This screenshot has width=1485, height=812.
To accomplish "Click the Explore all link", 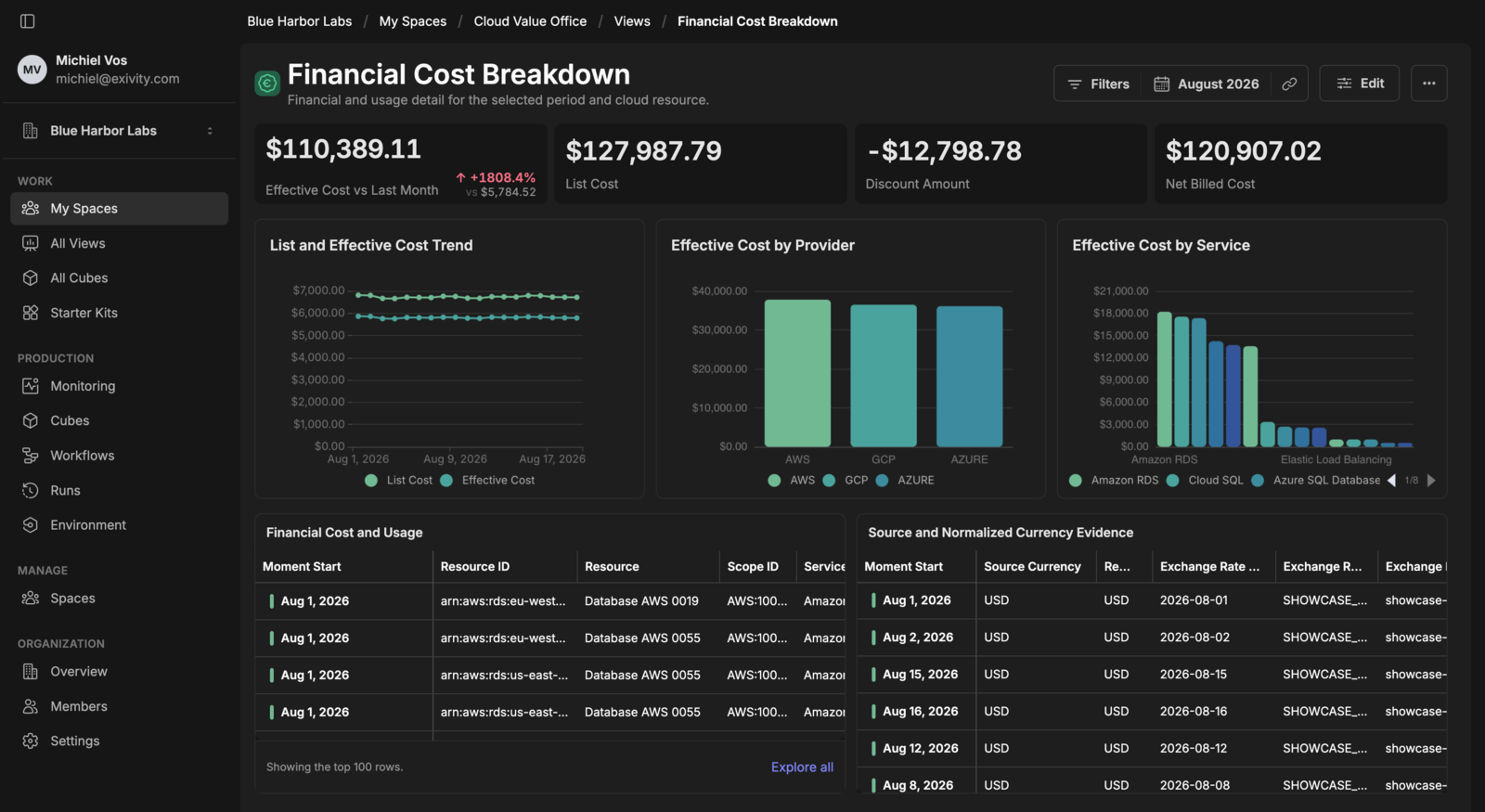I will tap(802, 767).
